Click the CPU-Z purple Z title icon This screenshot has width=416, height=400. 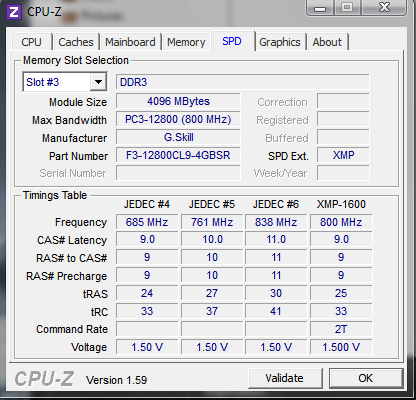[14, 12]
